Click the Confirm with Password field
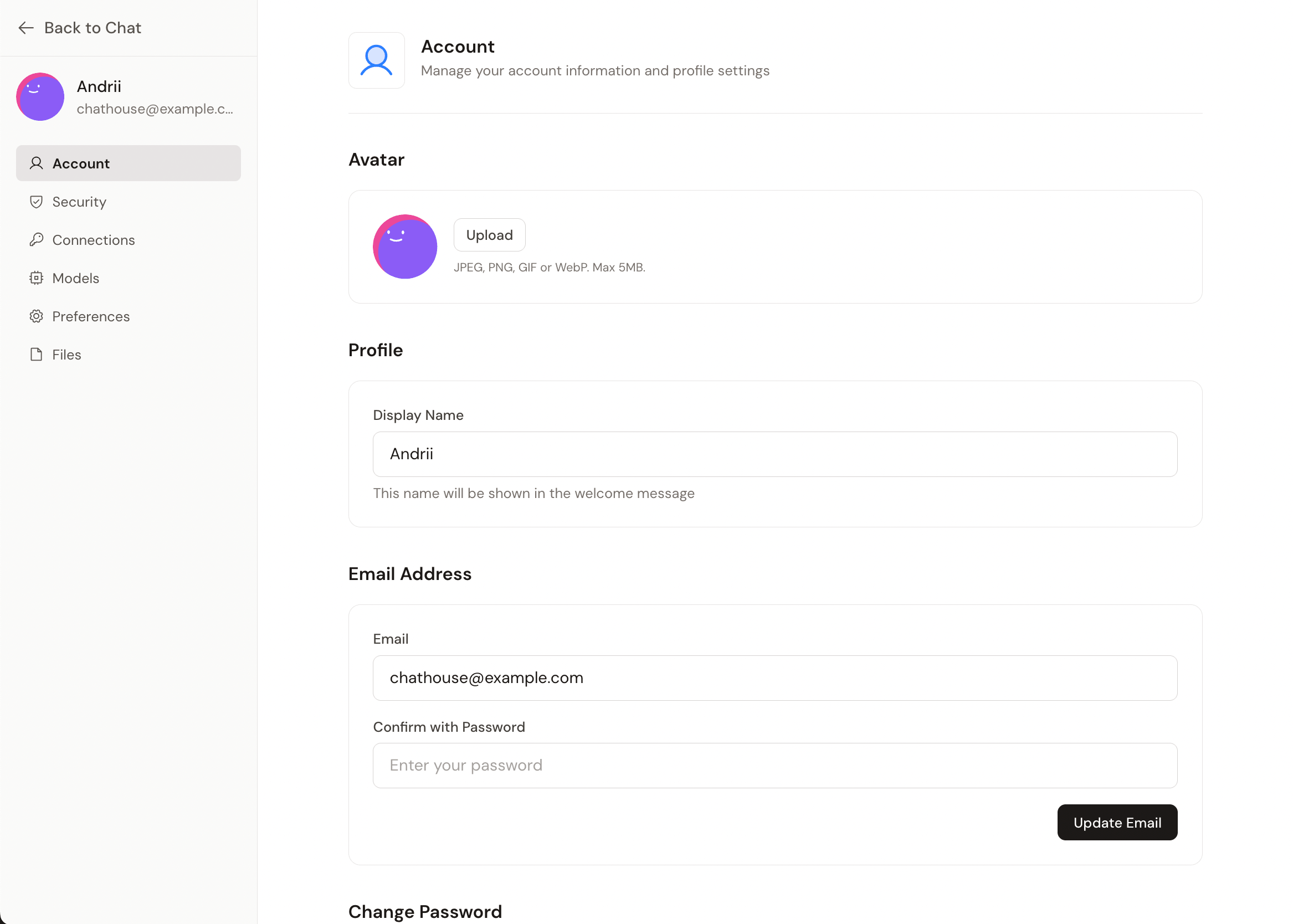The height and width of the screenshot is (924, 1293). click(774, 765)
